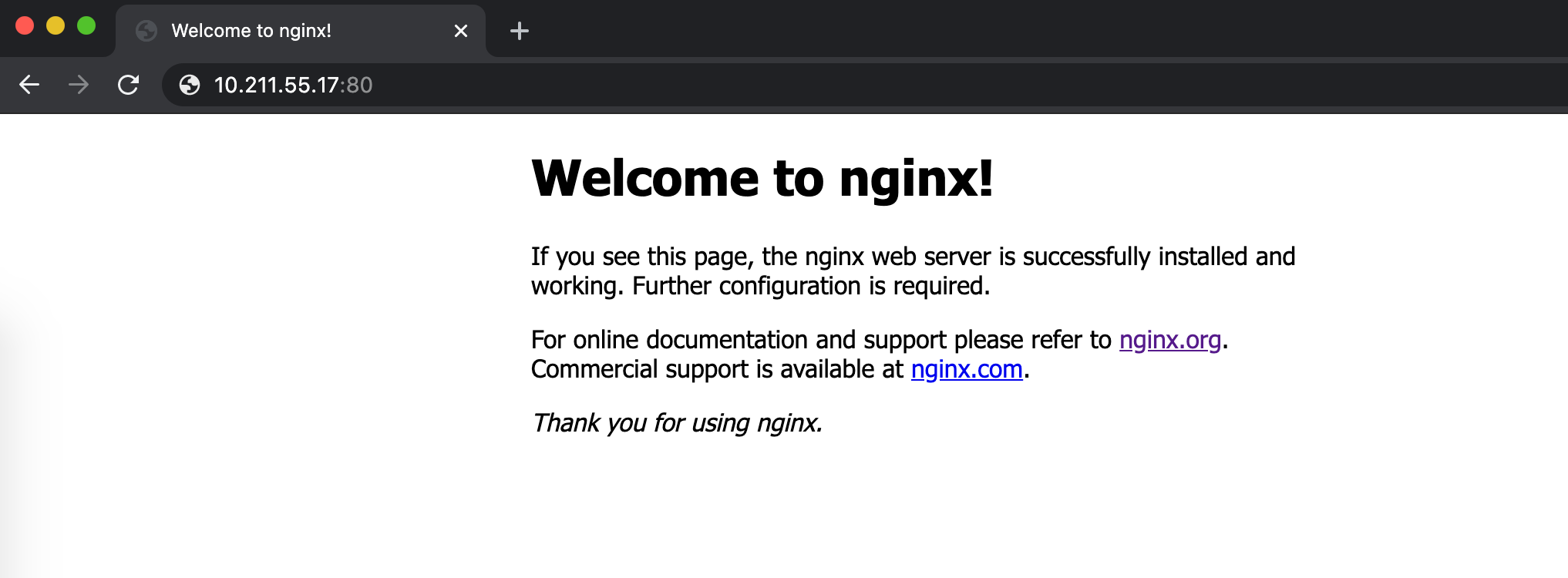Click the address bar showing 10.211.55.17:80
1568x578 pixels.
point(863,85)
